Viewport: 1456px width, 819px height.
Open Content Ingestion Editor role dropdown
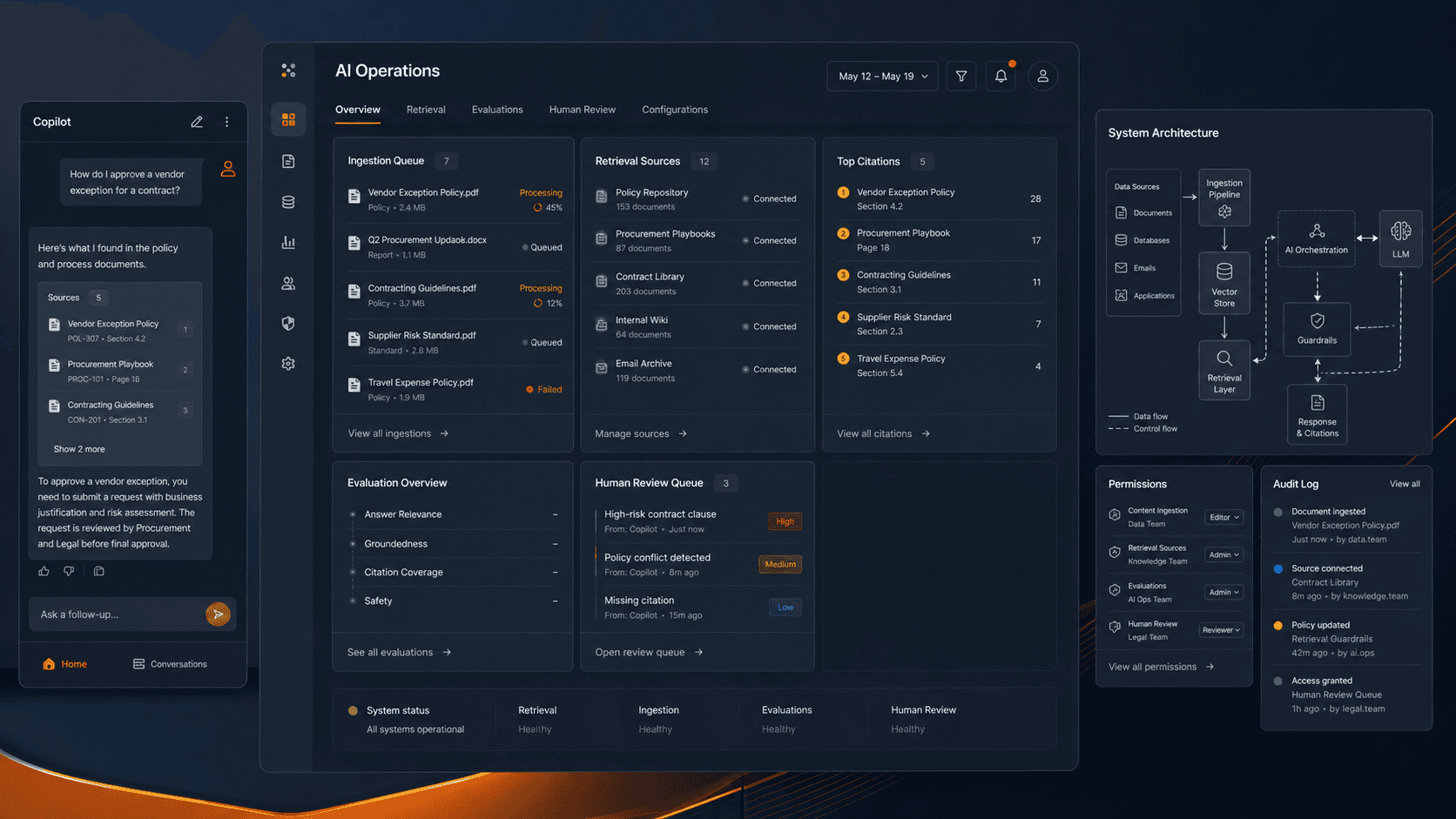pos(1223,517)
